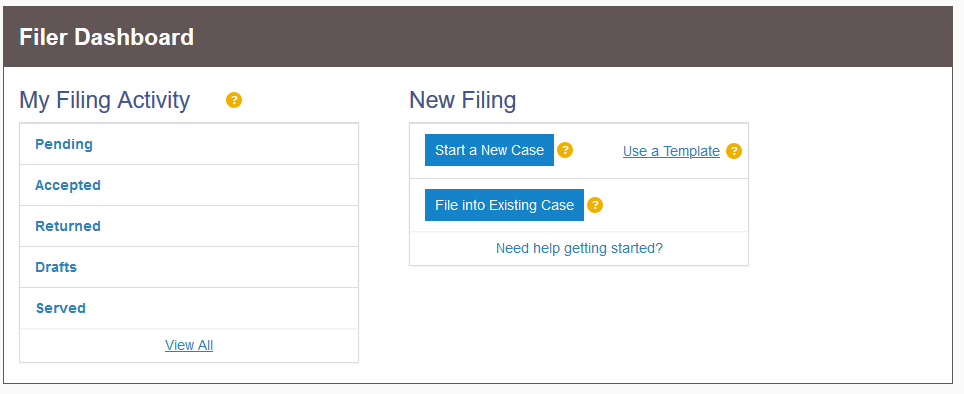This screenshot has width=964, height=394.
Task: Click the View All link
Action: tap(189, 345)
